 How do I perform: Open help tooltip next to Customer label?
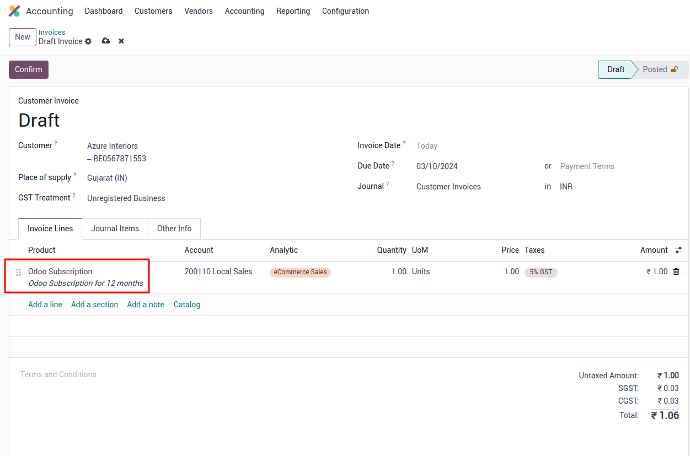click(55, 143)
